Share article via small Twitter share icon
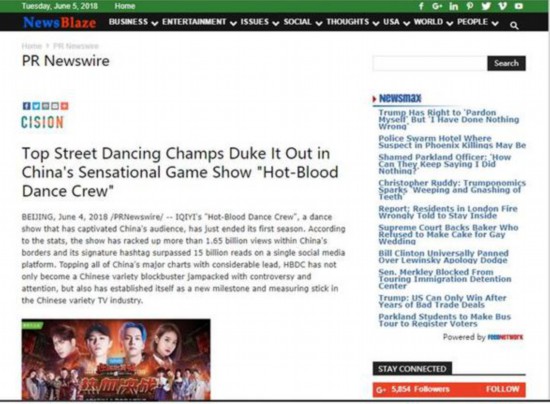 click(36, 106)
